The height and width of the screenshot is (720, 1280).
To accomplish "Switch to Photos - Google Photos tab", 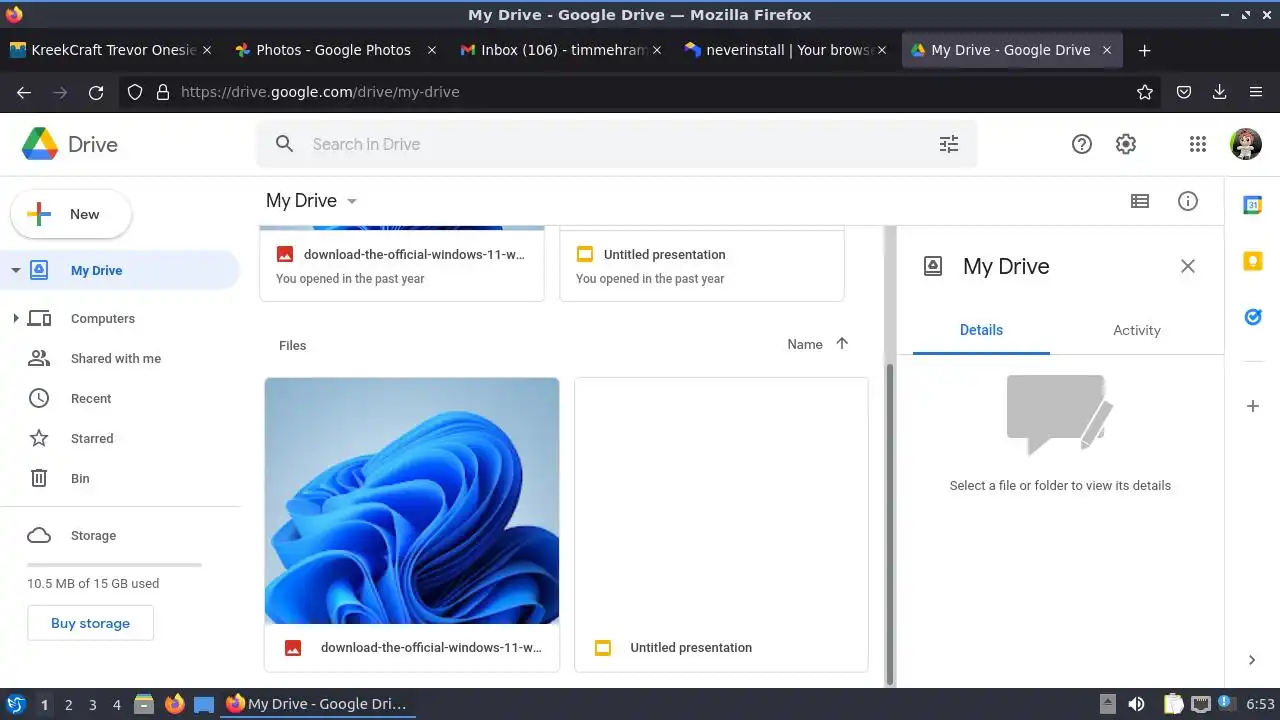I will click(x=335, y=50).
